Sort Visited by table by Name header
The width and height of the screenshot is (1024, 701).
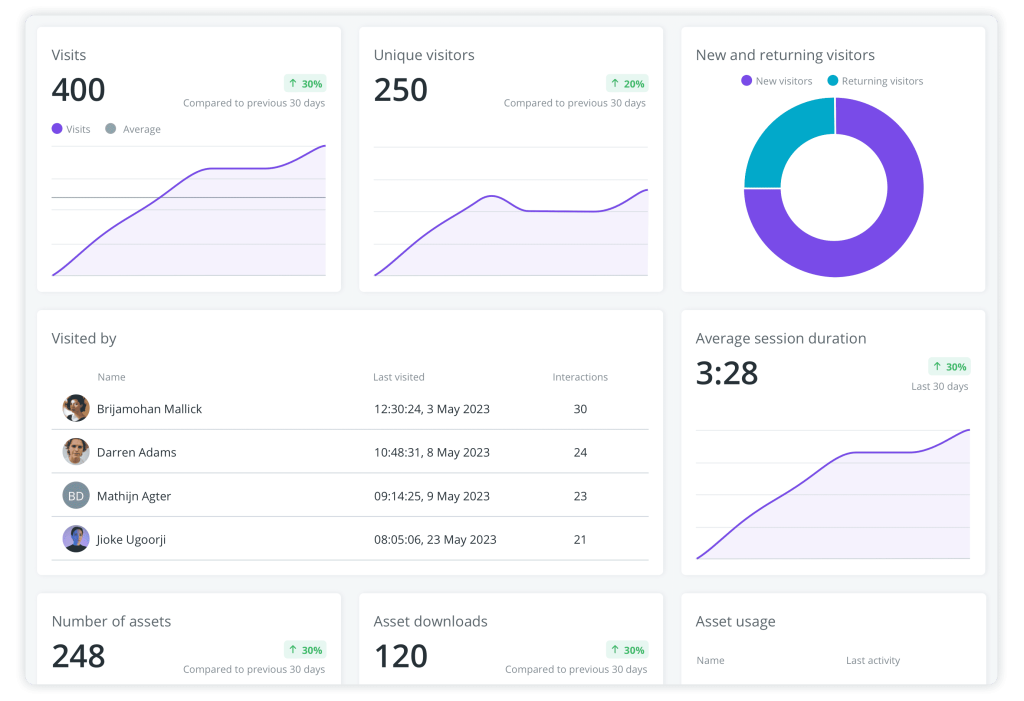(x=111, y=377)
